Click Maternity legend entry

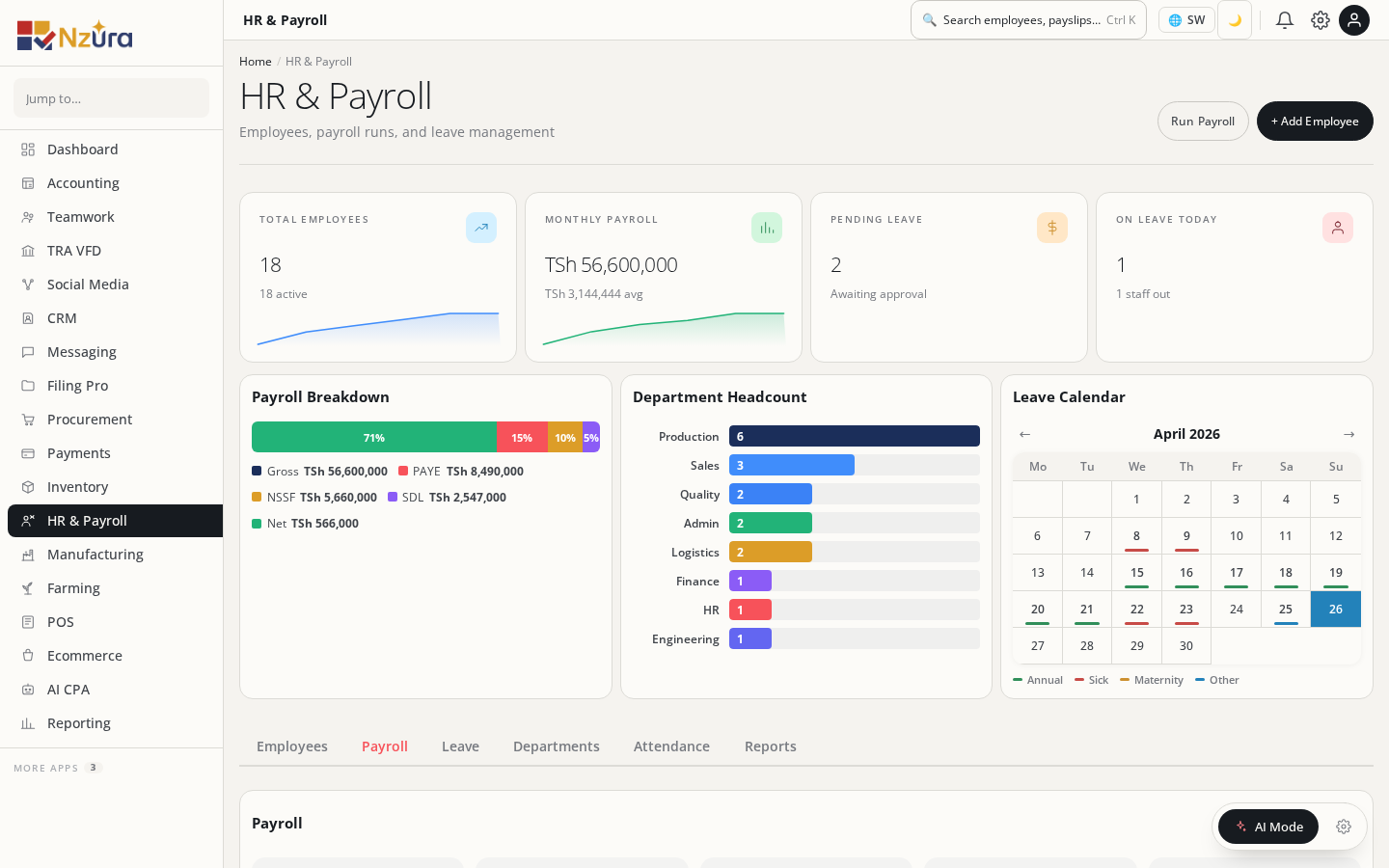tap(1152, 680)
